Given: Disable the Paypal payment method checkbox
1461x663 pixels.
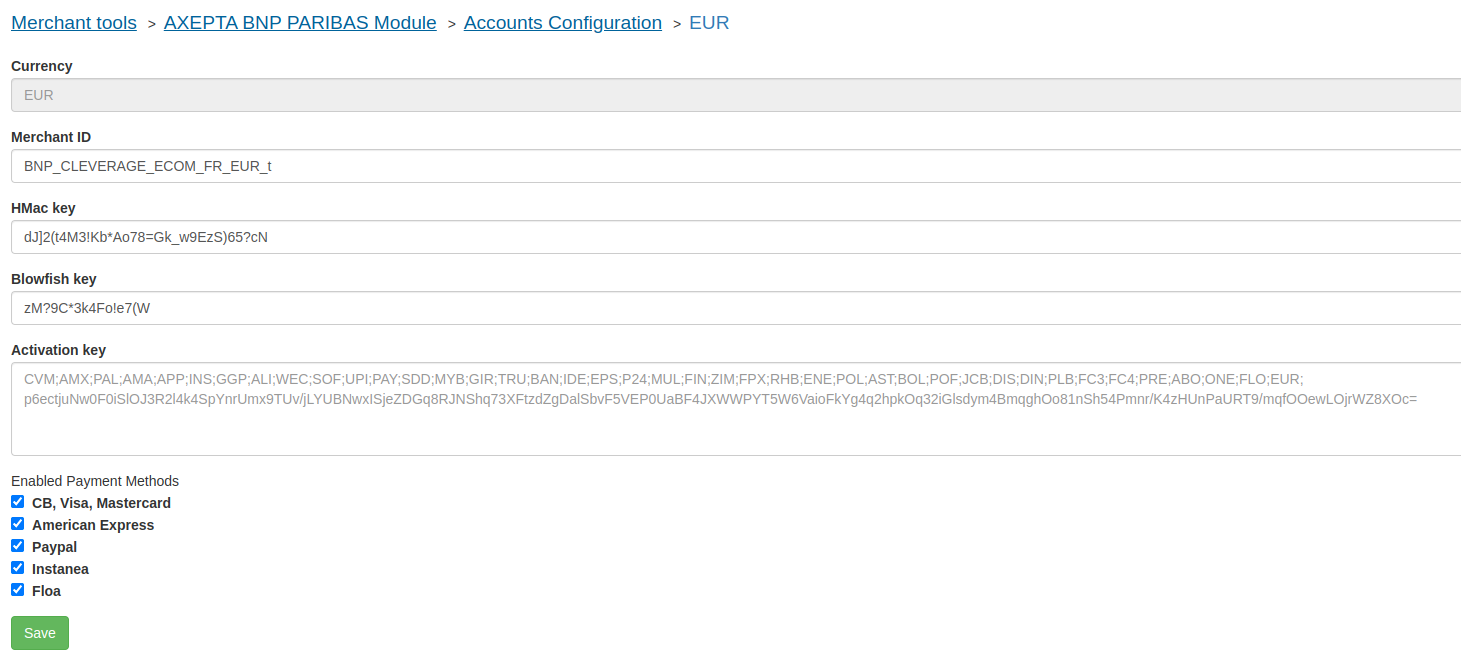Looking at the screenshot, I should pyautogui.click(x=17, y=546).
